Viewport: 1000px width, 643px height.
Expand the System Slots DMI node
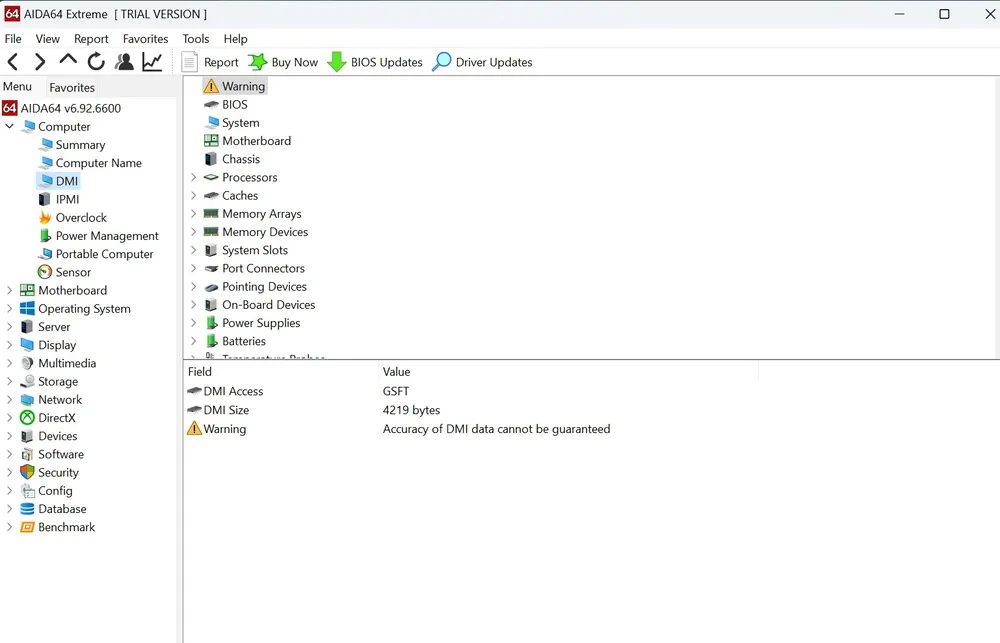[194, 250]
